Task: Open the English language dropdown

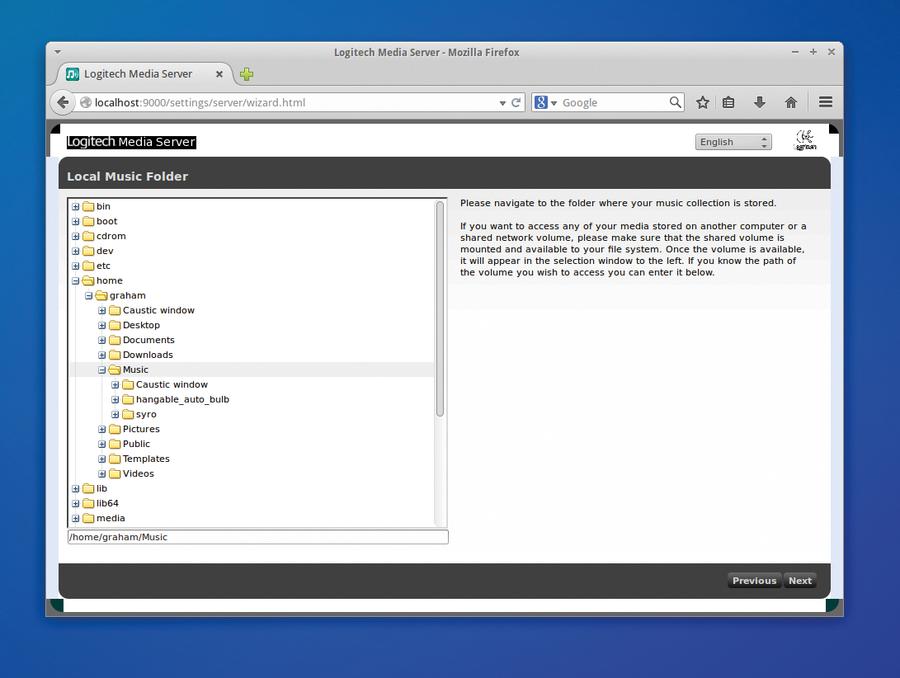Action: click(733, 142)
